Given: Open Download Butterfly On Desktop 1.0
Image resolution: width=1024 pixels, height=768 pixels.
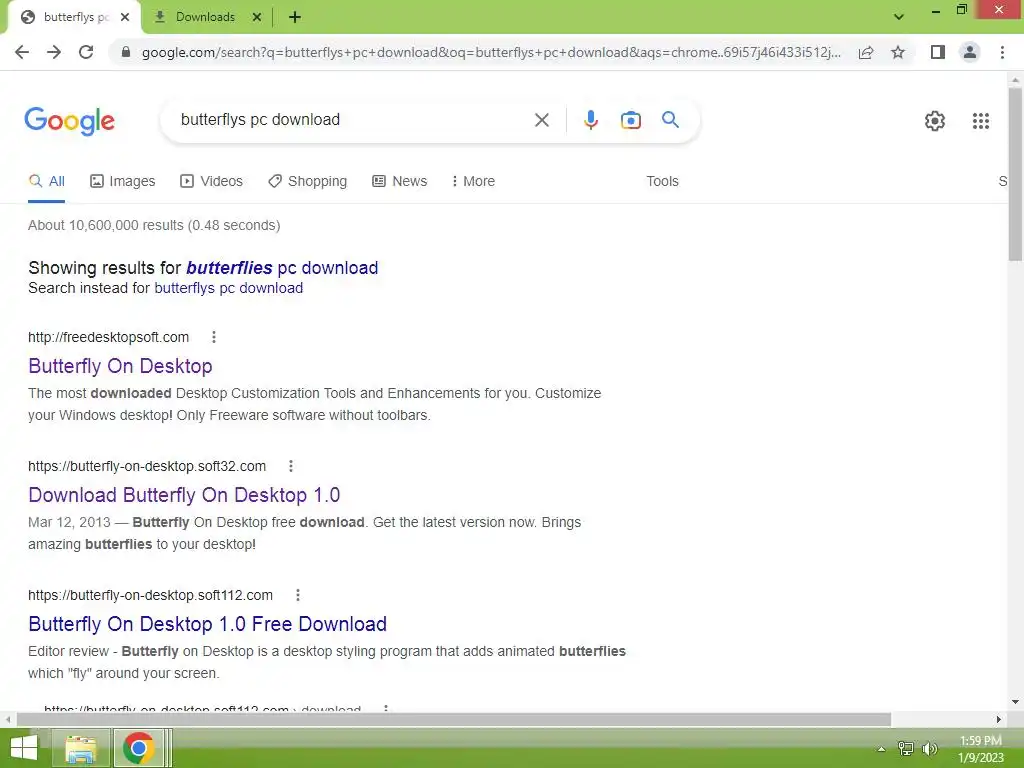Looking at the screenshot, I should pyautogui.click(x=184, y=495).
